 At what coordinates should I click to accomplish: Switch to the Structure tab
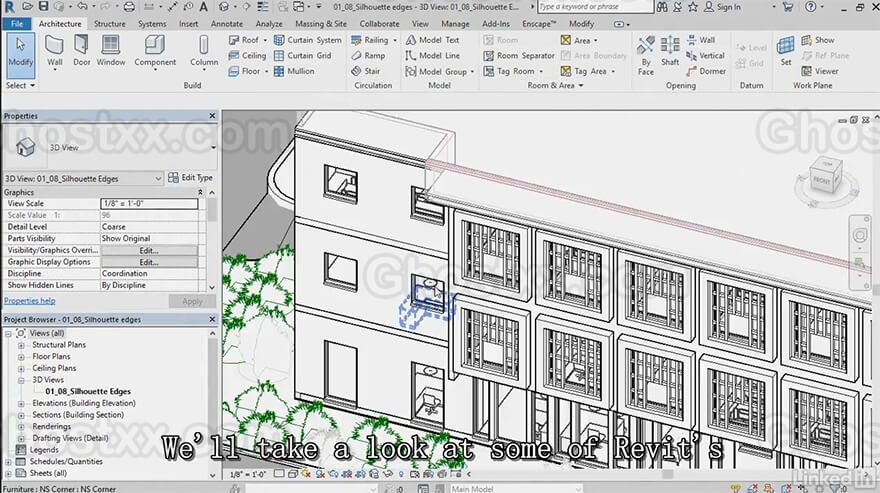[x=109, y=24]
